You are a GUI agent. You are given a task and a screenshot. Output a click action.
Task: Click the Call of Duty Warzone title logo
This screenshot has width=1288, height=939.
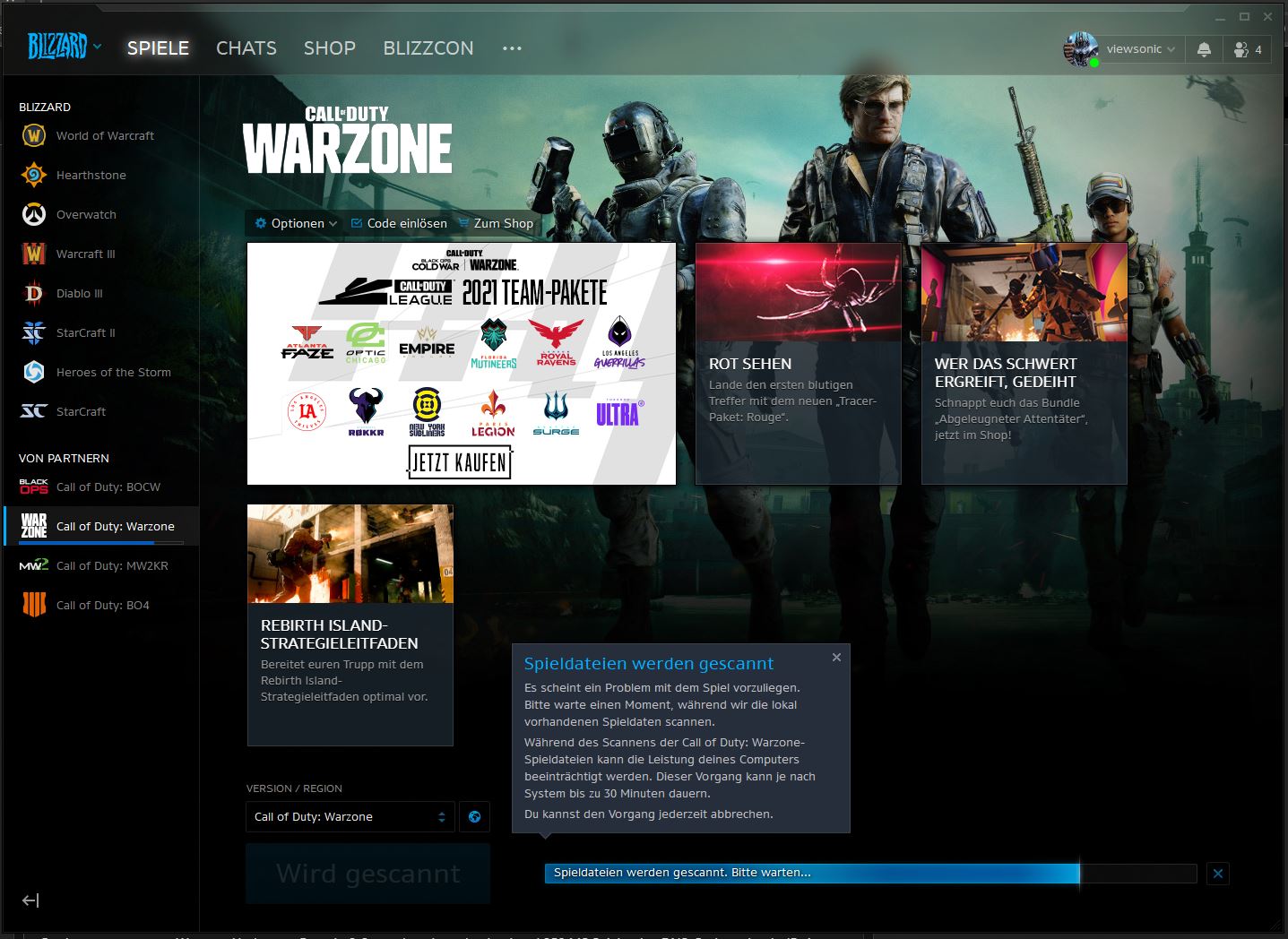[348, 140]
